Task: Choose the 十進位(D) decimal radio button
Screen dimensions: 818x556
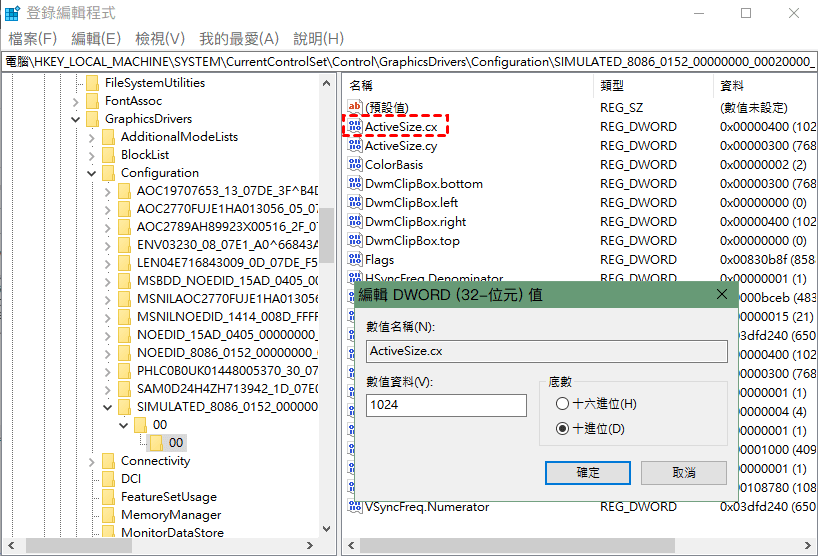Action: (562, 429)
